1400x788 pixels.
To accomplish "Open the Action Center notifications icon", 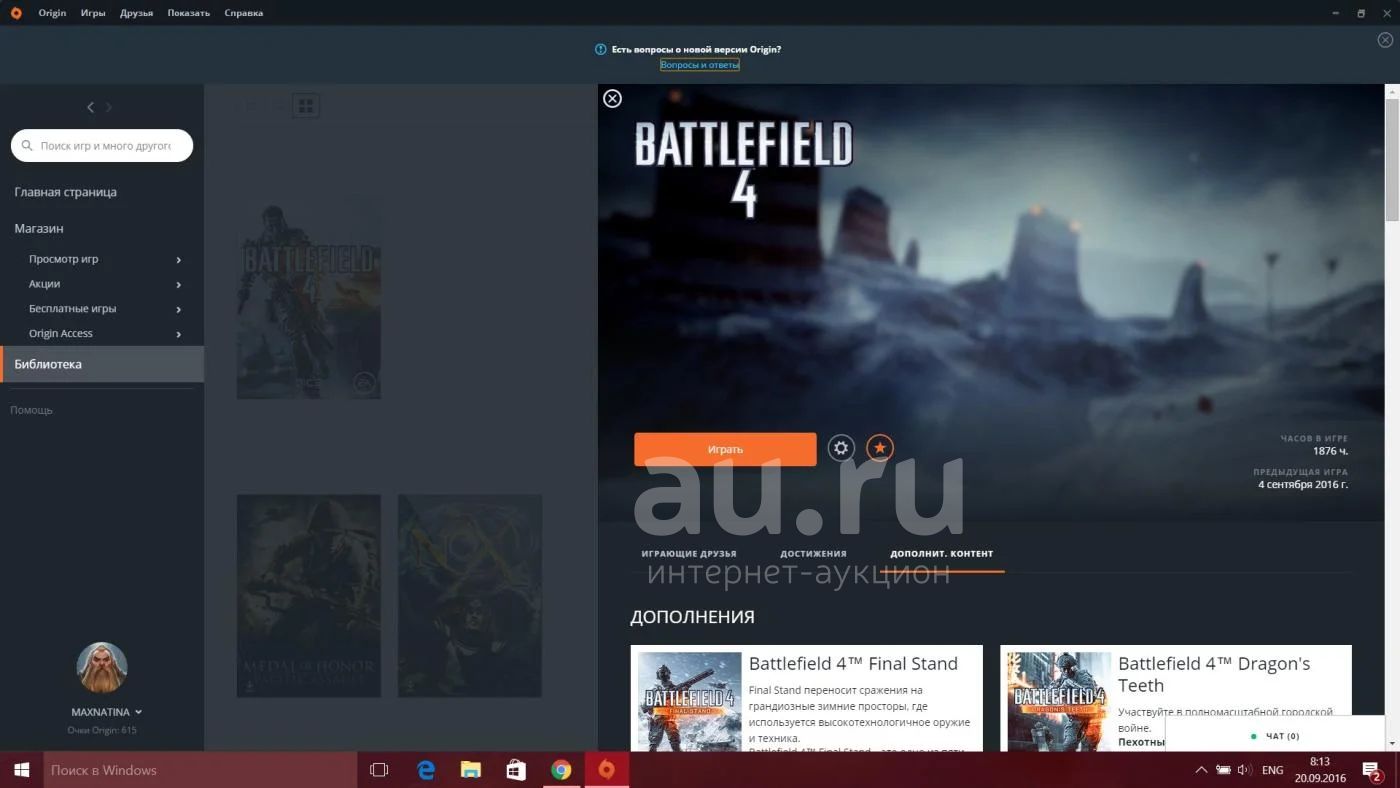I will (1372, 770).
